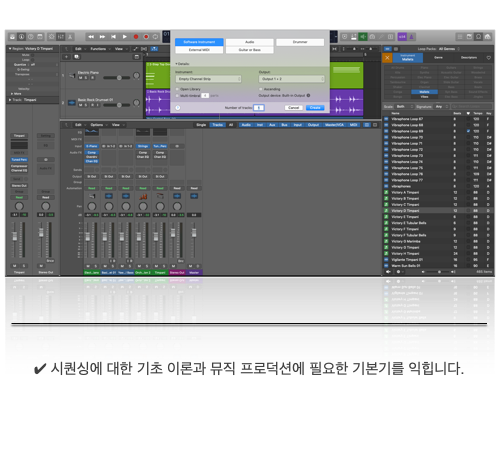Click the Cancel button in the New Track dialog
The width and height of the screenshot is (500, 450).
tap(294, 108)
